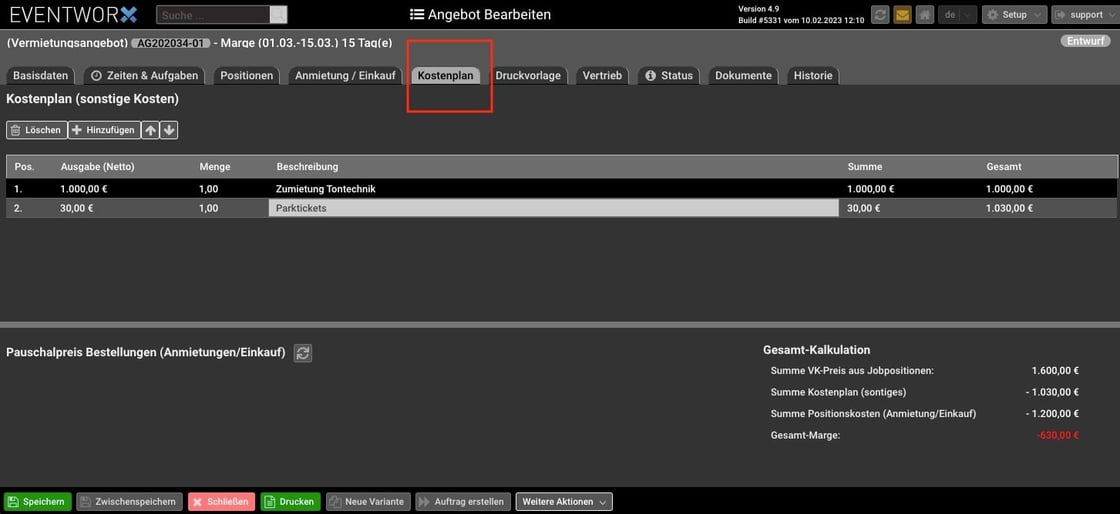This screenshot has width=1120, height=514.
Task: Click the Parktickets description field
Action: (553, 208)
